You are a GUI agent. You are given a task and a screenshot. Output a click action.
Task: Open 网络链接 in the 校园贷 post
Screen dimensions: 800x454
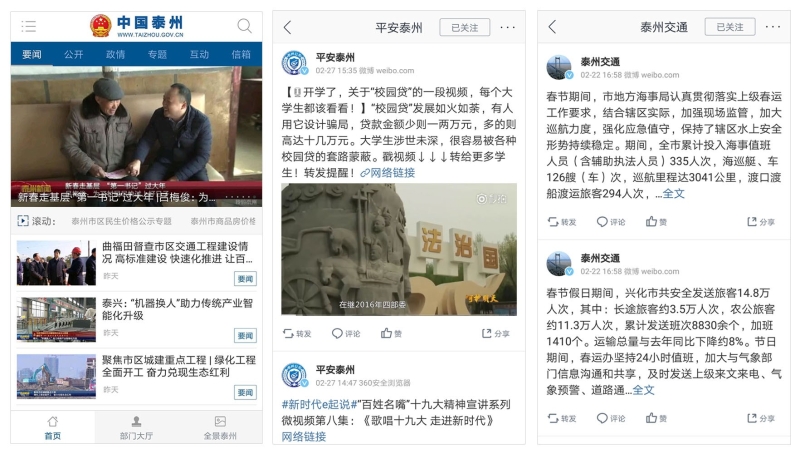click(388, 173)
